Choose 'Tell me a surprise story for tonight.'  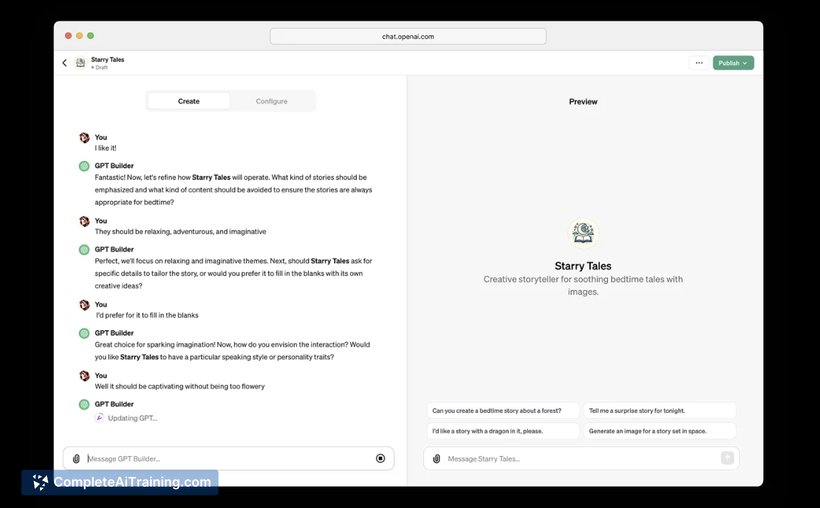click(x=659, y=411)
